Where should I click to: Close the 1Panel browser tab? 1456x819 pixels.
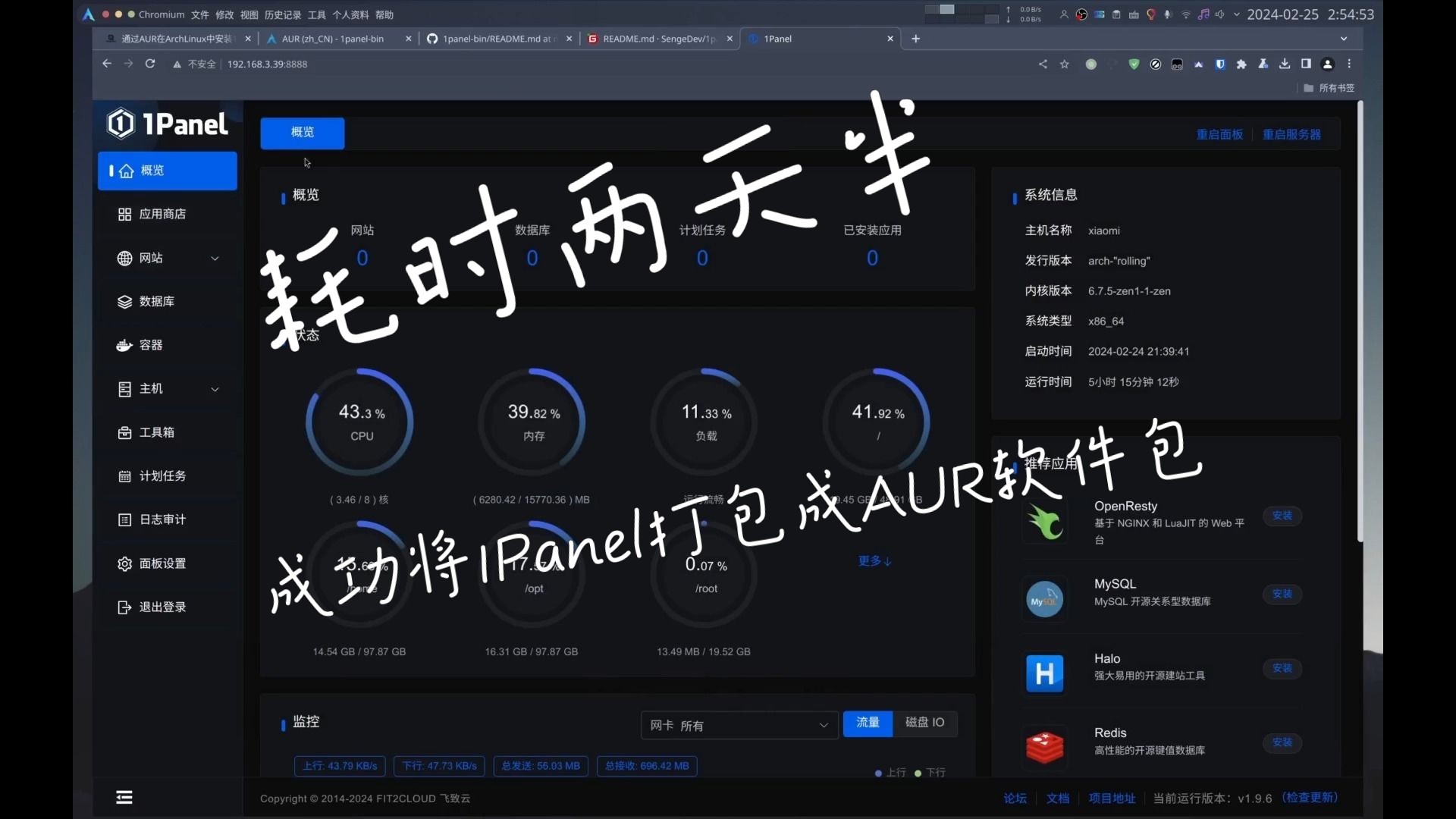(x=890, y=39)
